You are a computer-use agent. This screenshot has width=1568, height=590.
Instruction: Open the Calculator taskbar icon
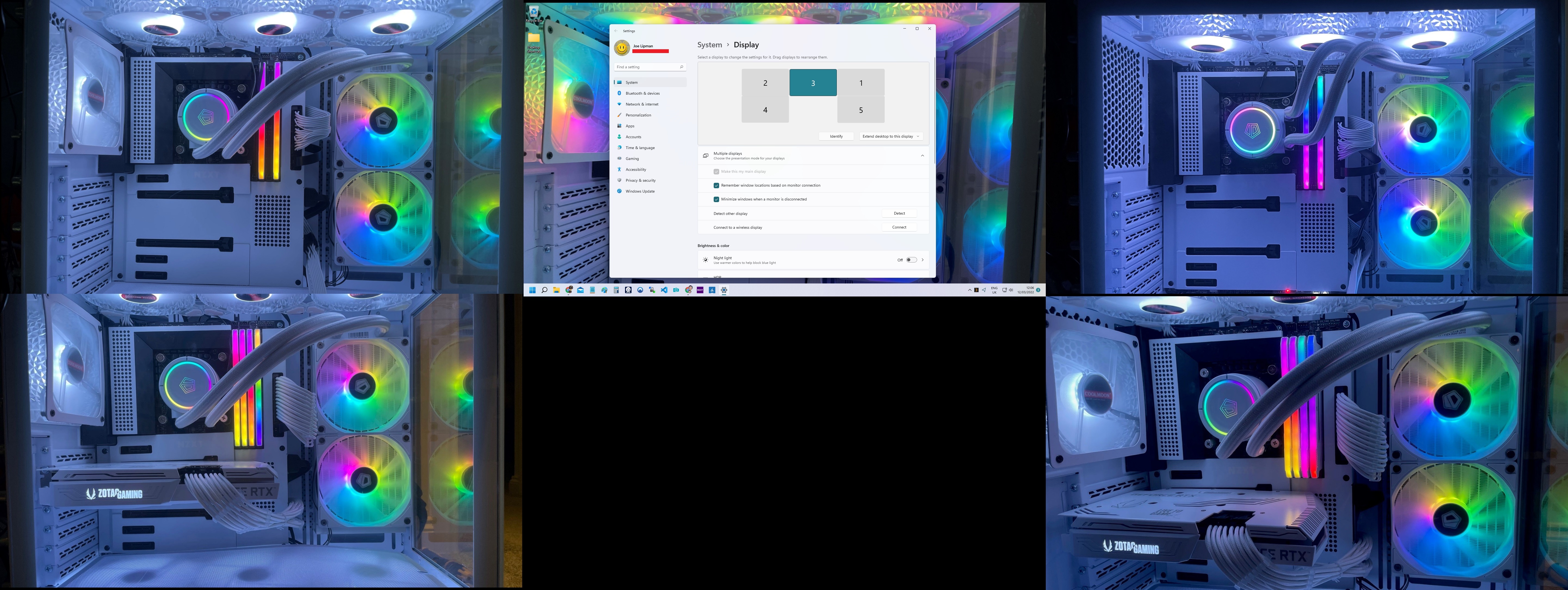pyautogui.click(x=617, y=290)
